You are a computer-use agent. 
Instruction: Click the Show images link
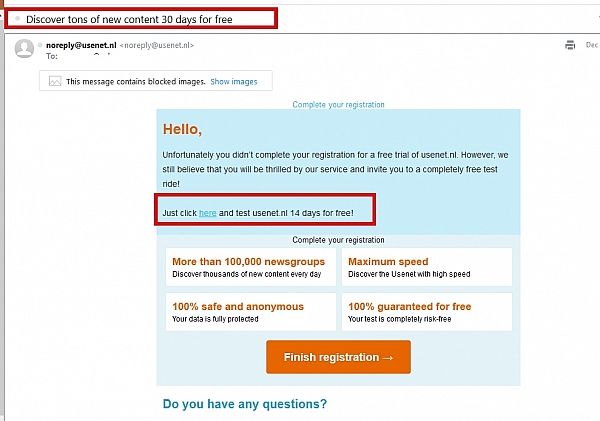click(x=234, y=82)
